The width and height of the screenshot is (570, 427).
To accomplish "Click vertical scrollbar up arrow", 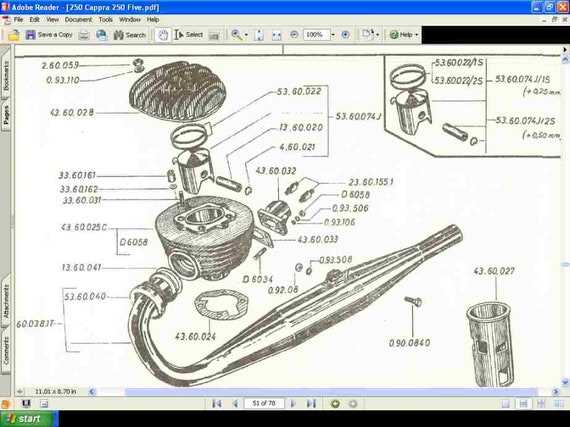I will (565, 59).
